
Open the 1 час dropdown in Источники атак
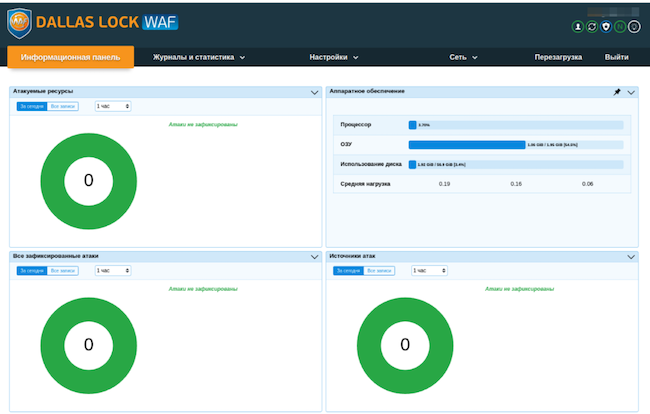click(429, 271)
